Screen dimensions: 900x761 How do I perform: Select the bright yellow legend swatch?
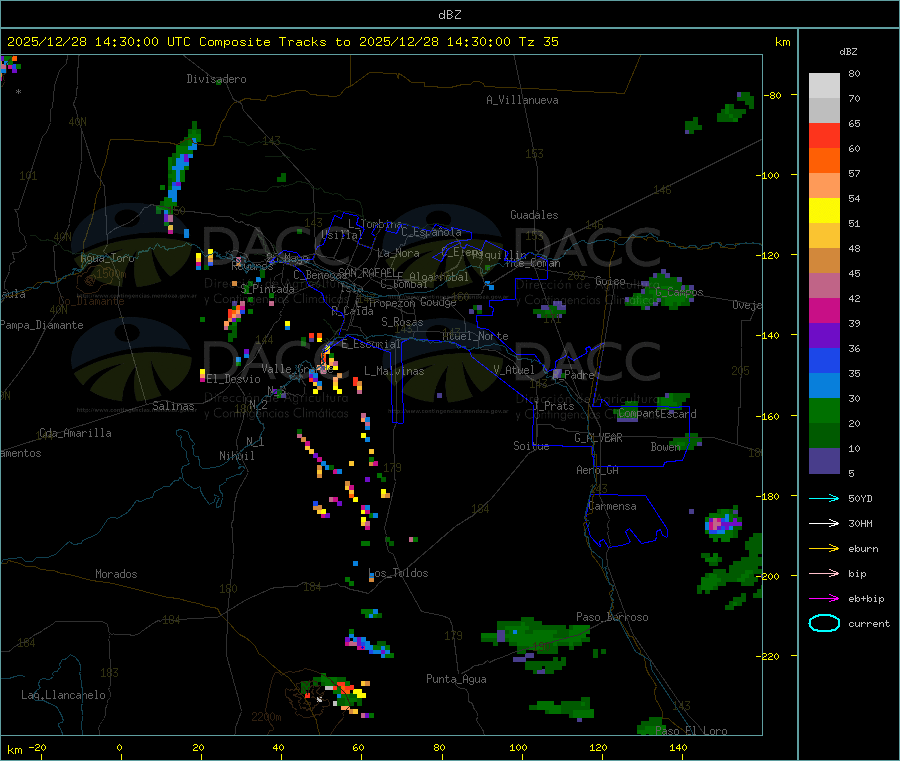click(824, 211)
